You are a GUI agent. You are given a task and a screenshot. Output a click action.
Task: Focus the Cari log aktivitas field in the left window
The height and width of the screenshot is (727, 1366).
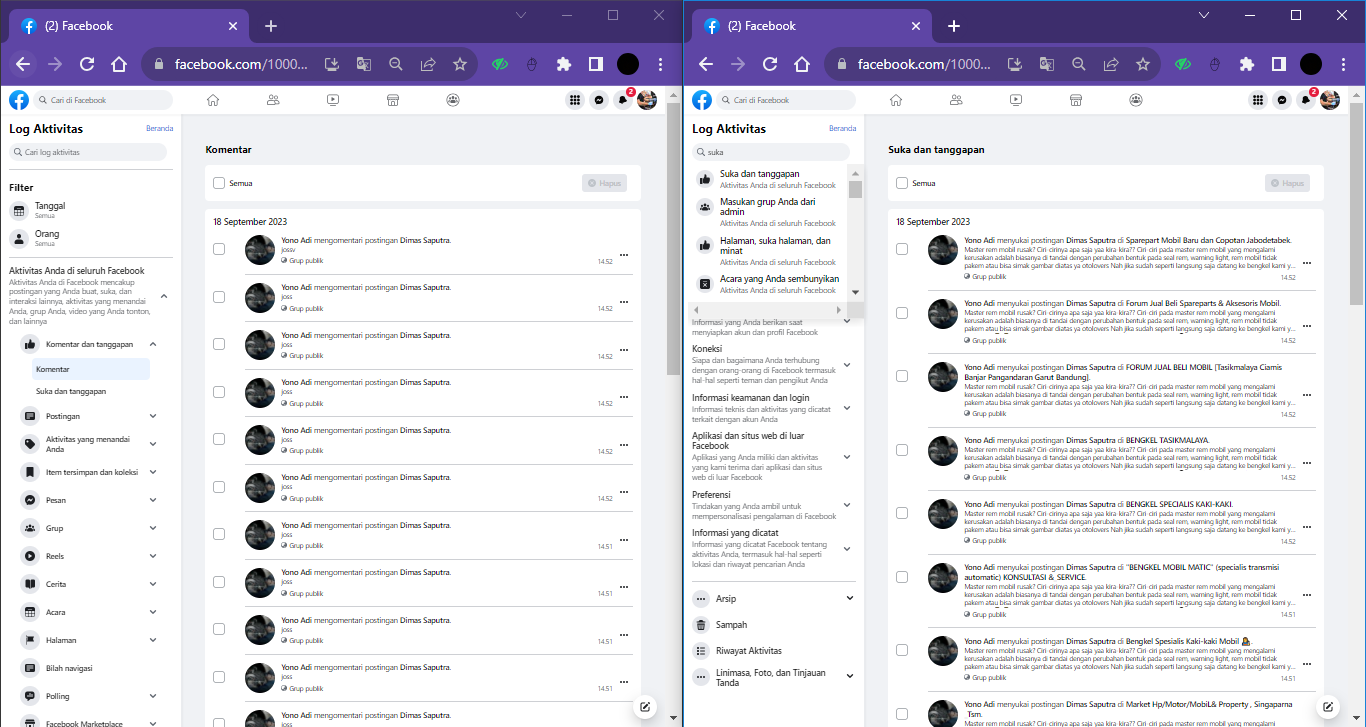88,152
